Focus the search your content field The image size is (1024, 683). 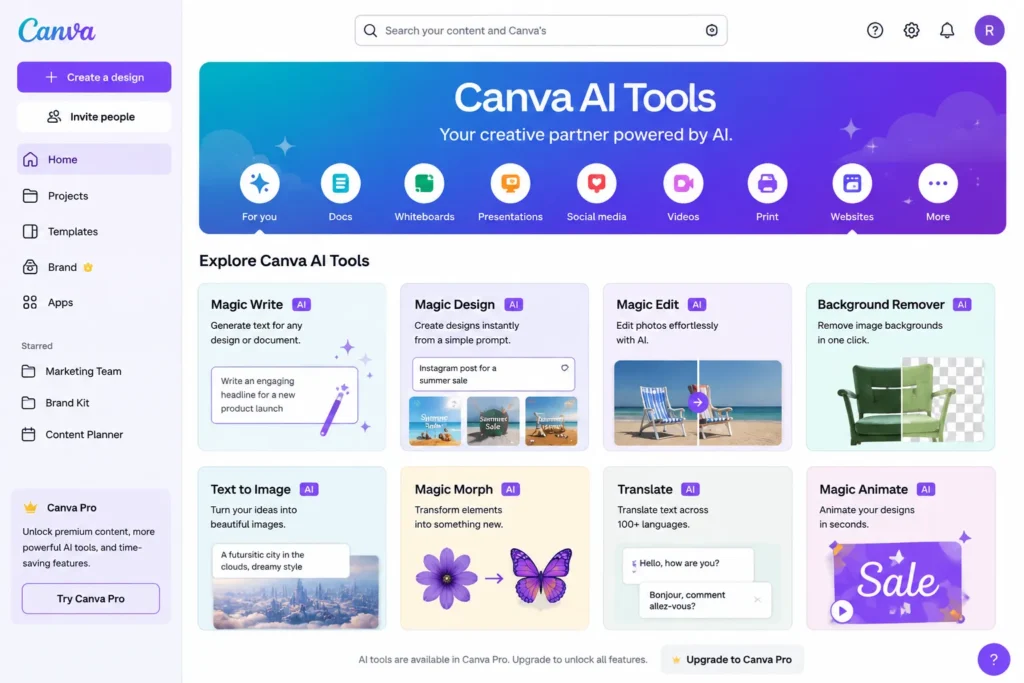tap(541, 30)
